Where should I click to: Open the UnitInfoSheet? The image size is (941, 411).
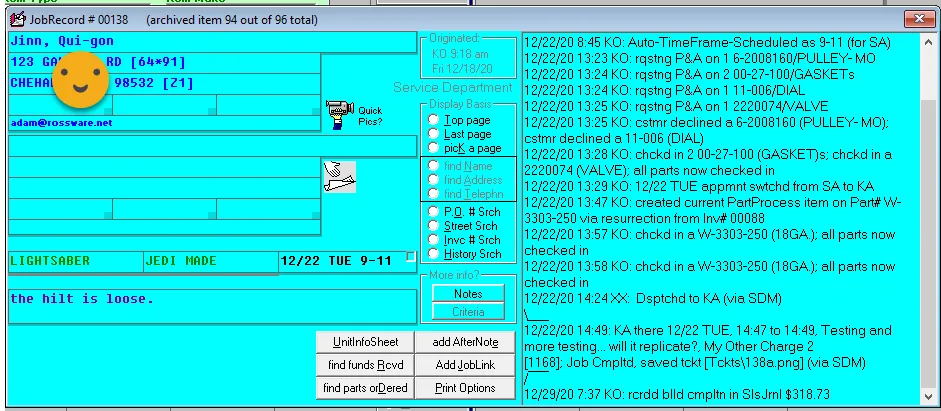(x=365, y=342)
